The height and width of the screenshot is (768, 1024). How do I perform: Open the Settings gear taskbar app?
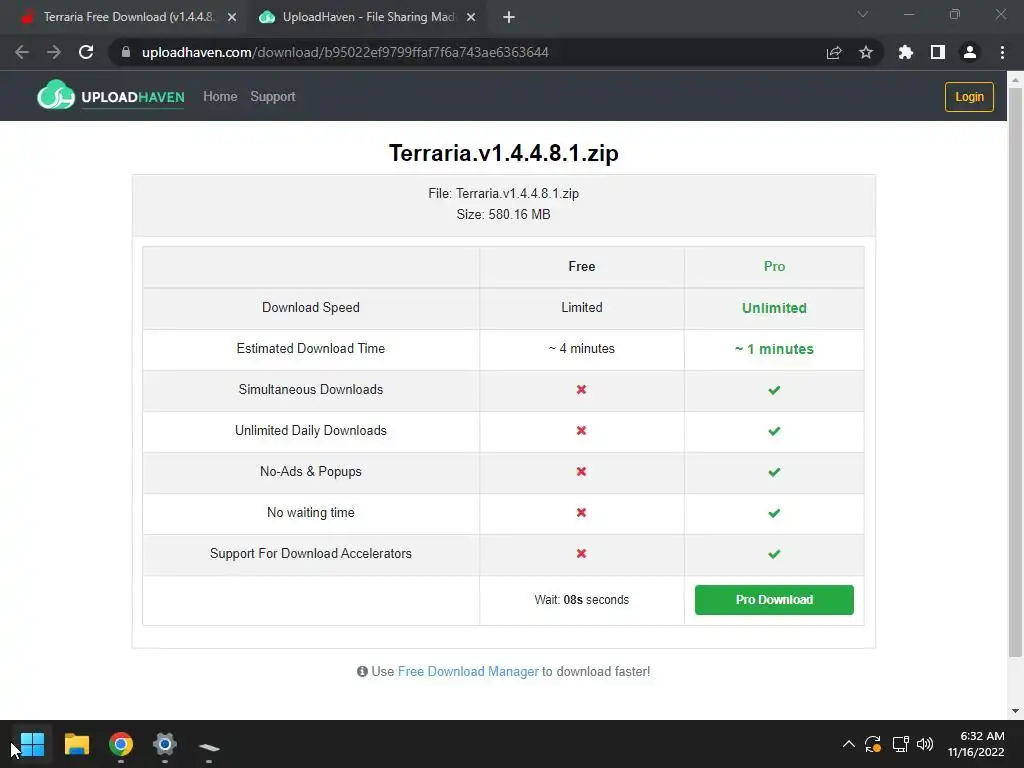(x=165, y=744)
